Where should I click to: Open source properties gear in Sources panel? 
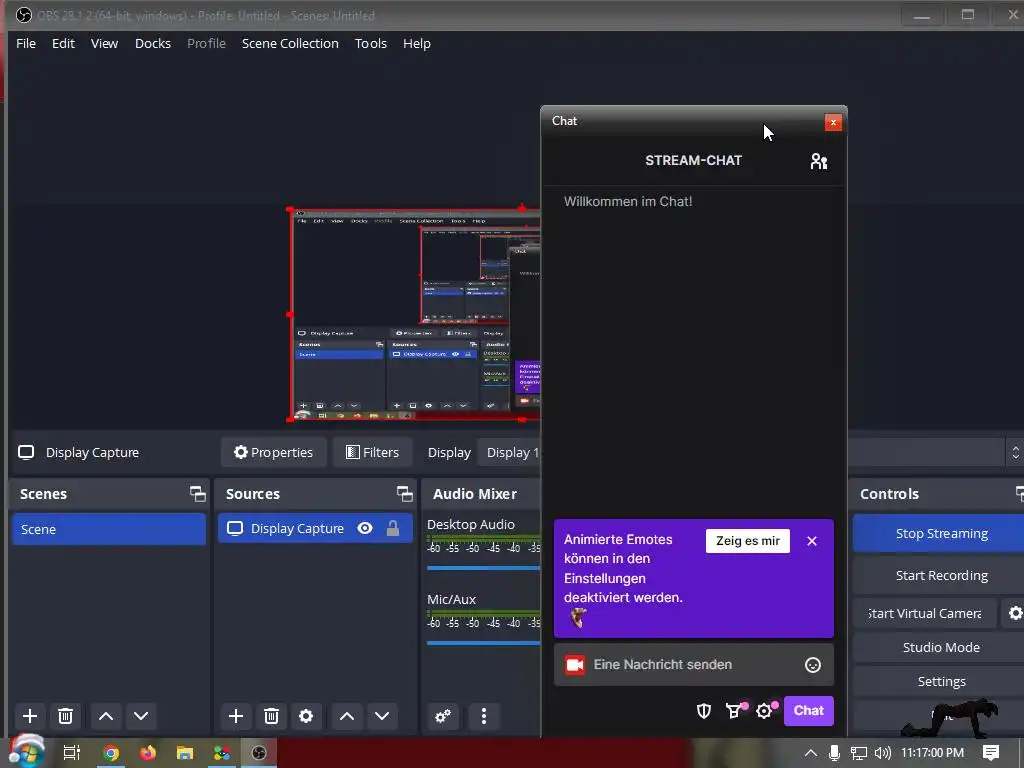[x=306, y=716]
